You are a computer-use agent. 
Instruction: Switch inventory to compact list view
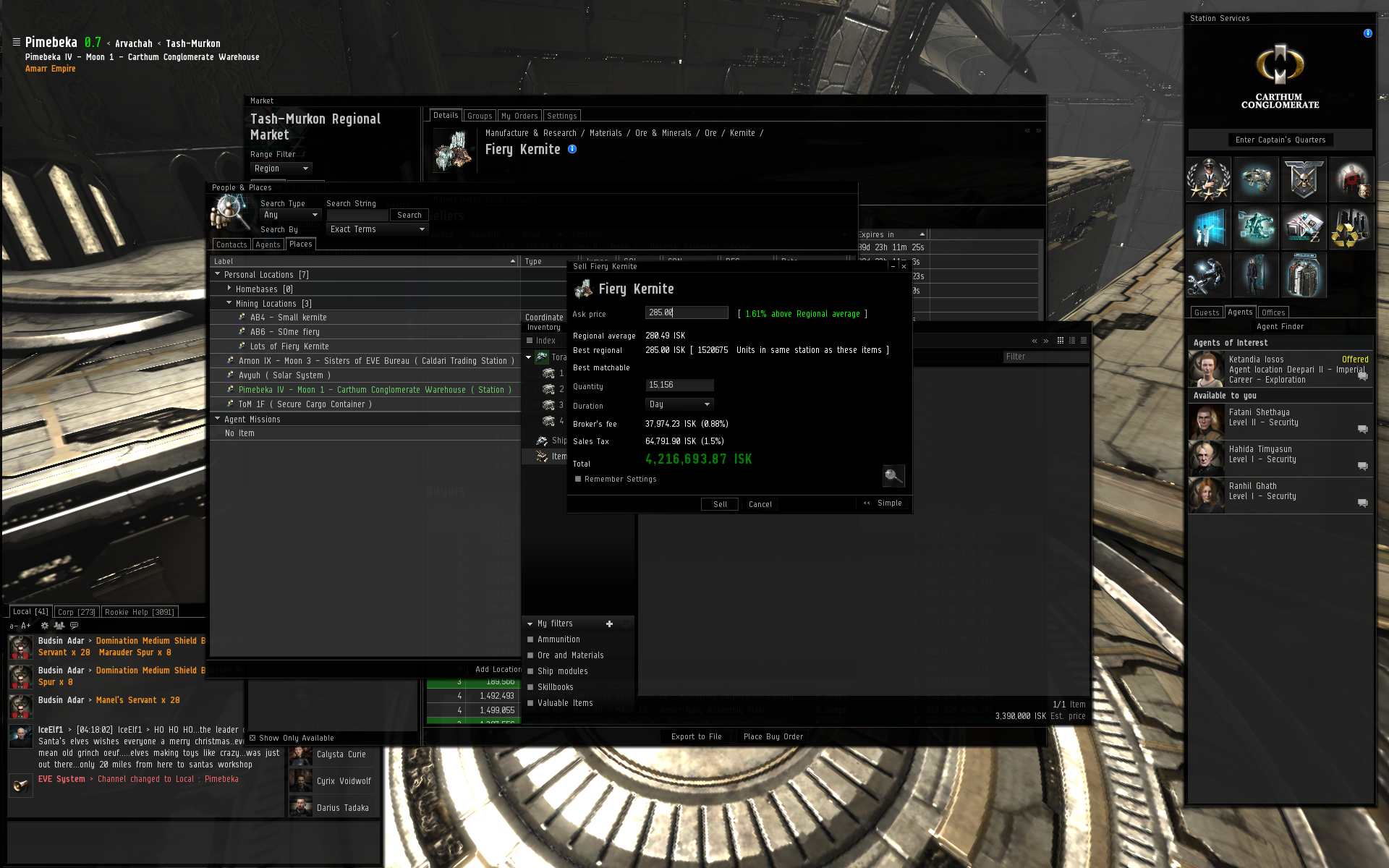[x=1084, y=341]
